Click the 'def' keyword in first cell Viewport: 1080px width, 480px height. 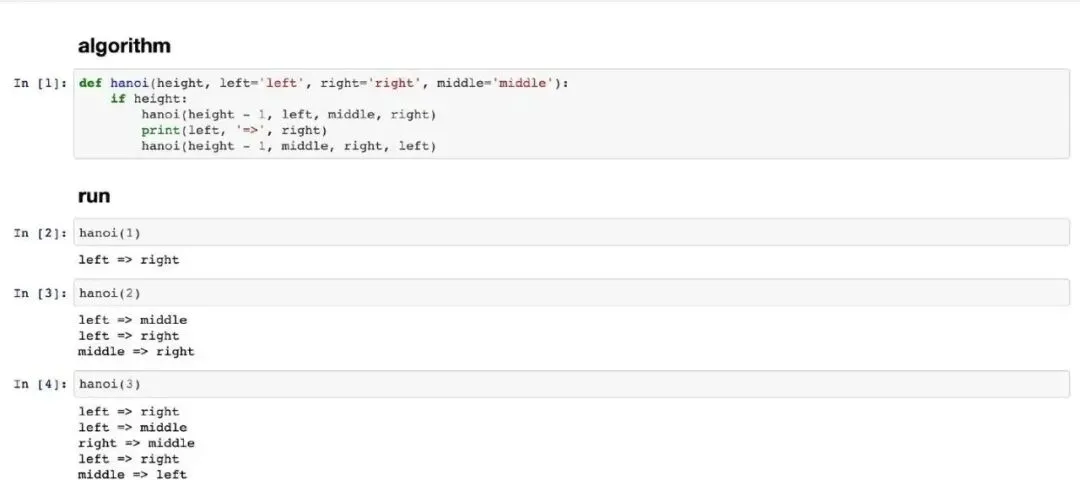90,83
